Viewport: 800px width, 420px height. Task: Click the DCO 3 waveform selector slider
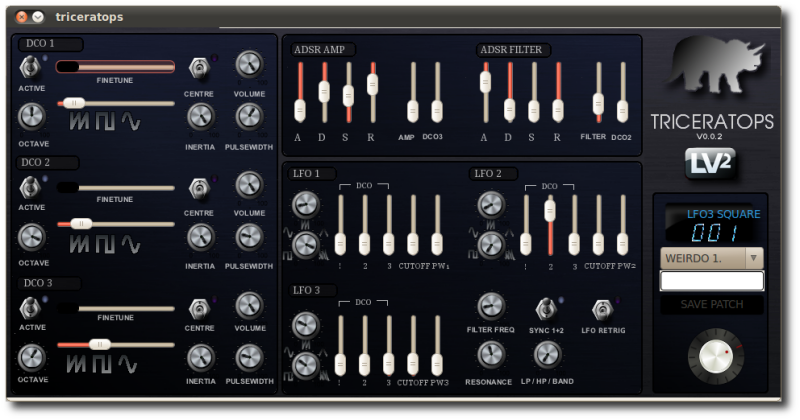pos(115,345)
